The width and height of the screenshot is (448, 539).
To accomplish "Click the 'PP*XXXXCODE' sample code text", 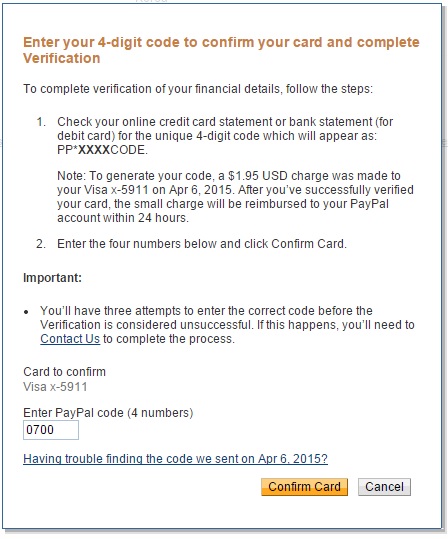I will click(102, 150).
